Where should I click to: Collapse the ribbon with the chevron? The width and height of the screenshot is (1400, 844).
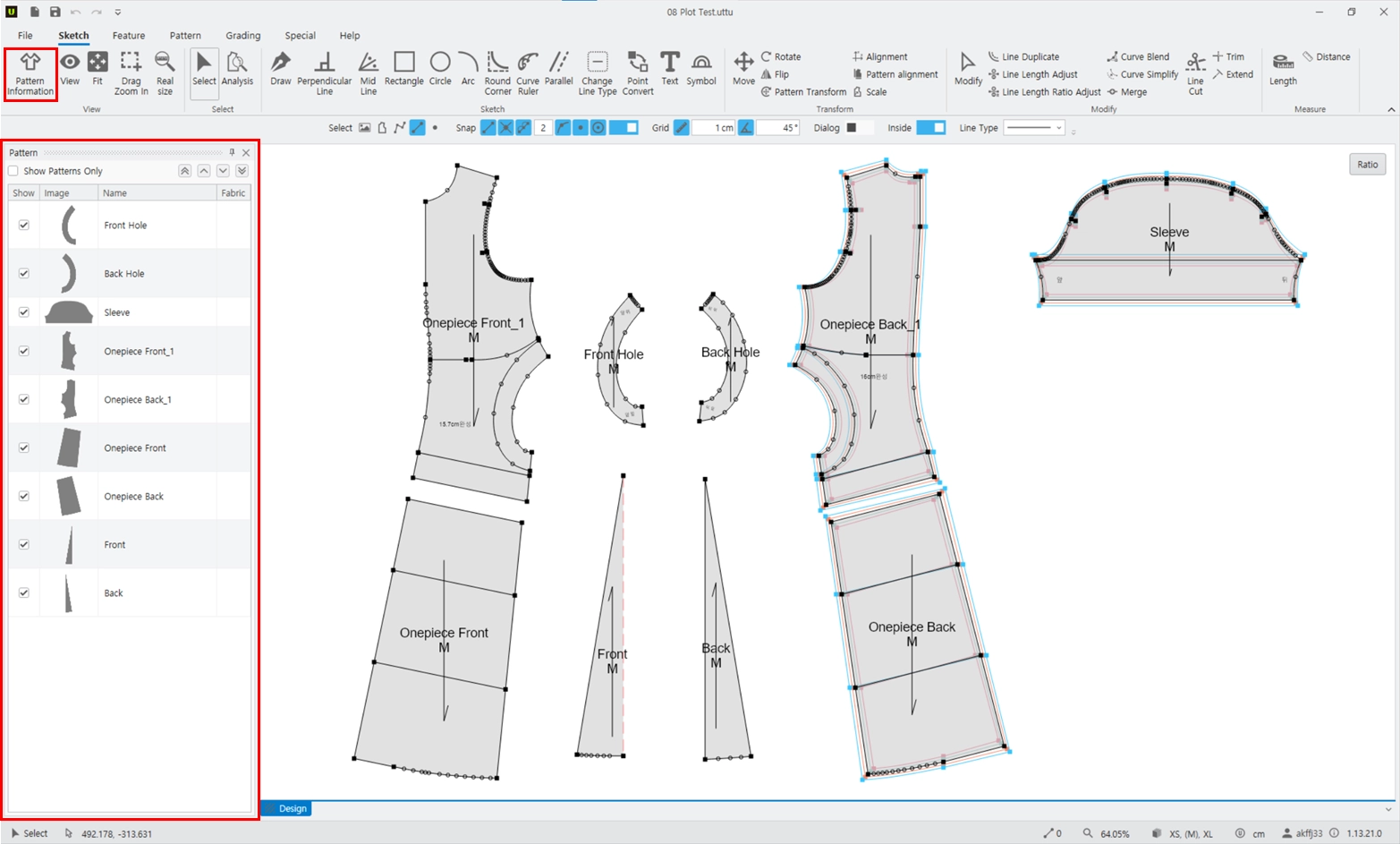[1391, 109]
